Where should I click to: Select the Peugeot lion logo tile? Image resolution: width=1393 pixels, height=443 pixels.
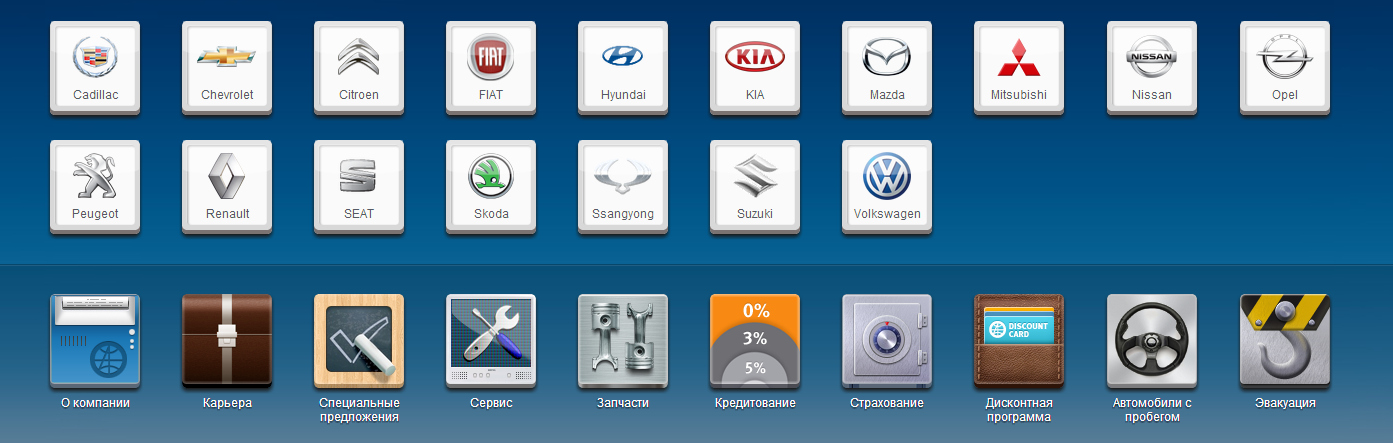click(x=95, y=186)
